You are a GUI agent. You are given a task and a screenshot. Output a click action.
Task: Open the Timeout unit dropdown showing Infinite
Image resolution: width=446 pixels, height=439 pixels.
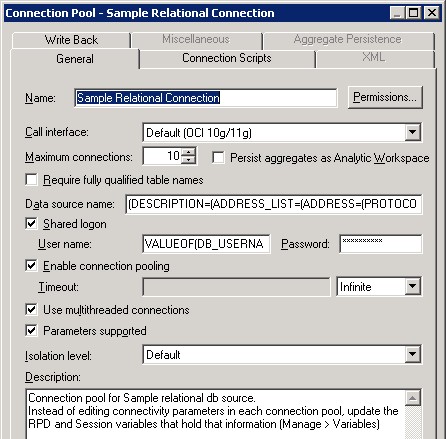pos(412,287)
